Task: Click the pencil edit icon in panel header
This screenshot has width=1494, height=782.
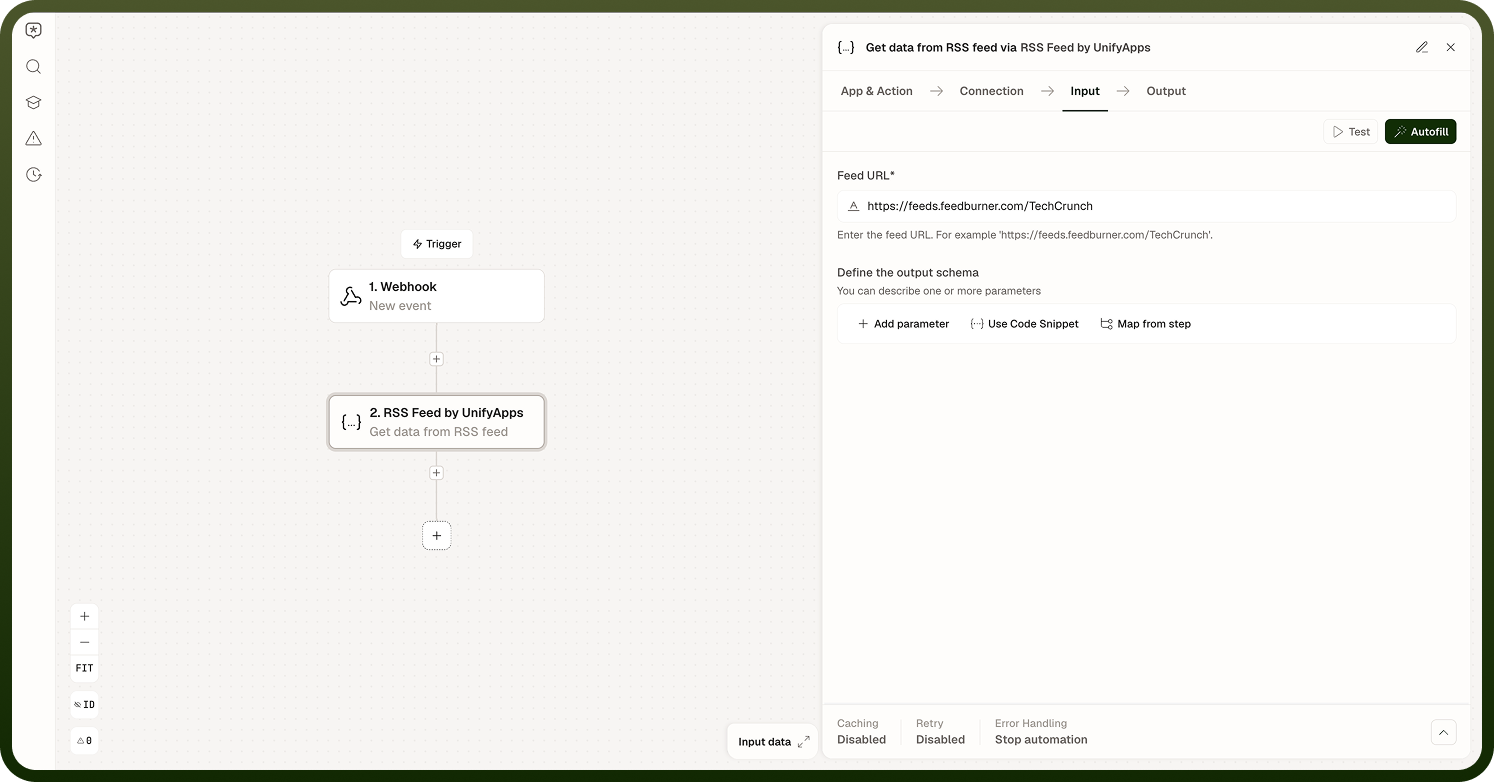Action: [x=1422, y=47]
